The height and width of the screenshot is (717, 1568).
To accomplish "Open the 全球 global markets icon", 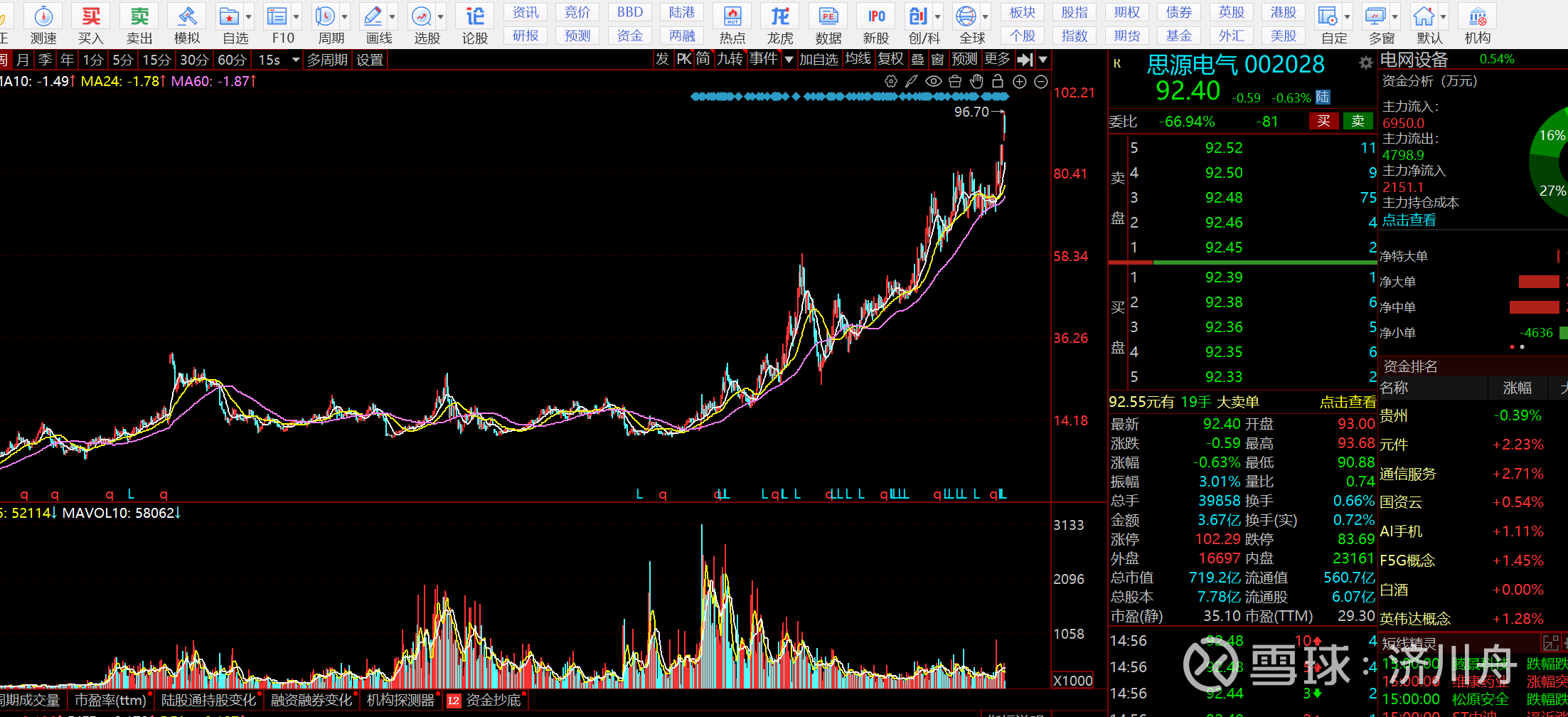I will click(966, 16).
